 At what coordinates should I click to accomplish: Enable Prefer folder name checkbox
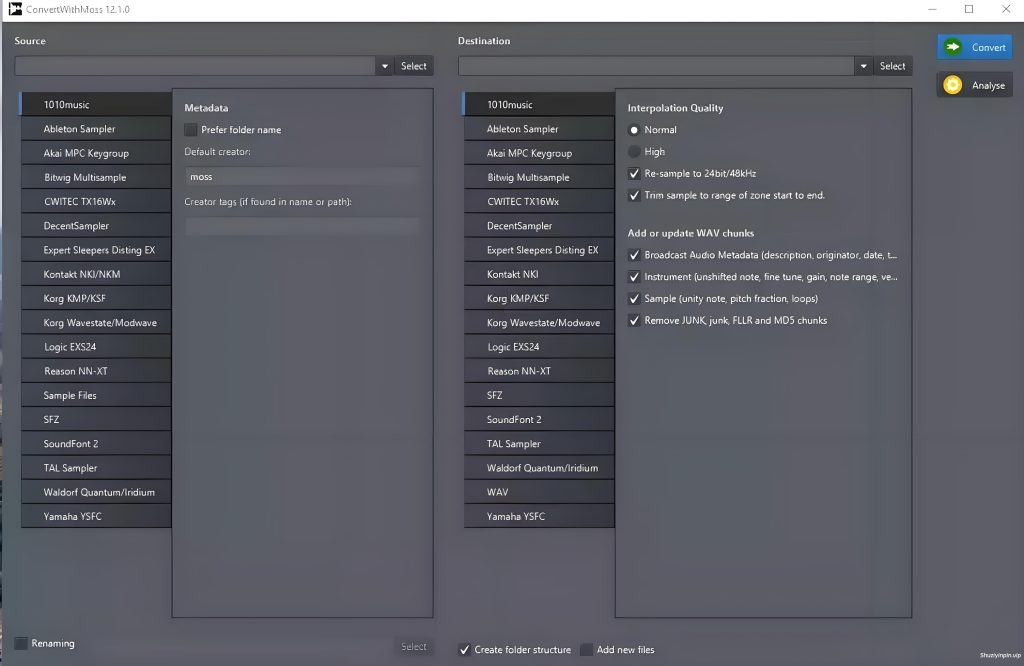[191, 130]
